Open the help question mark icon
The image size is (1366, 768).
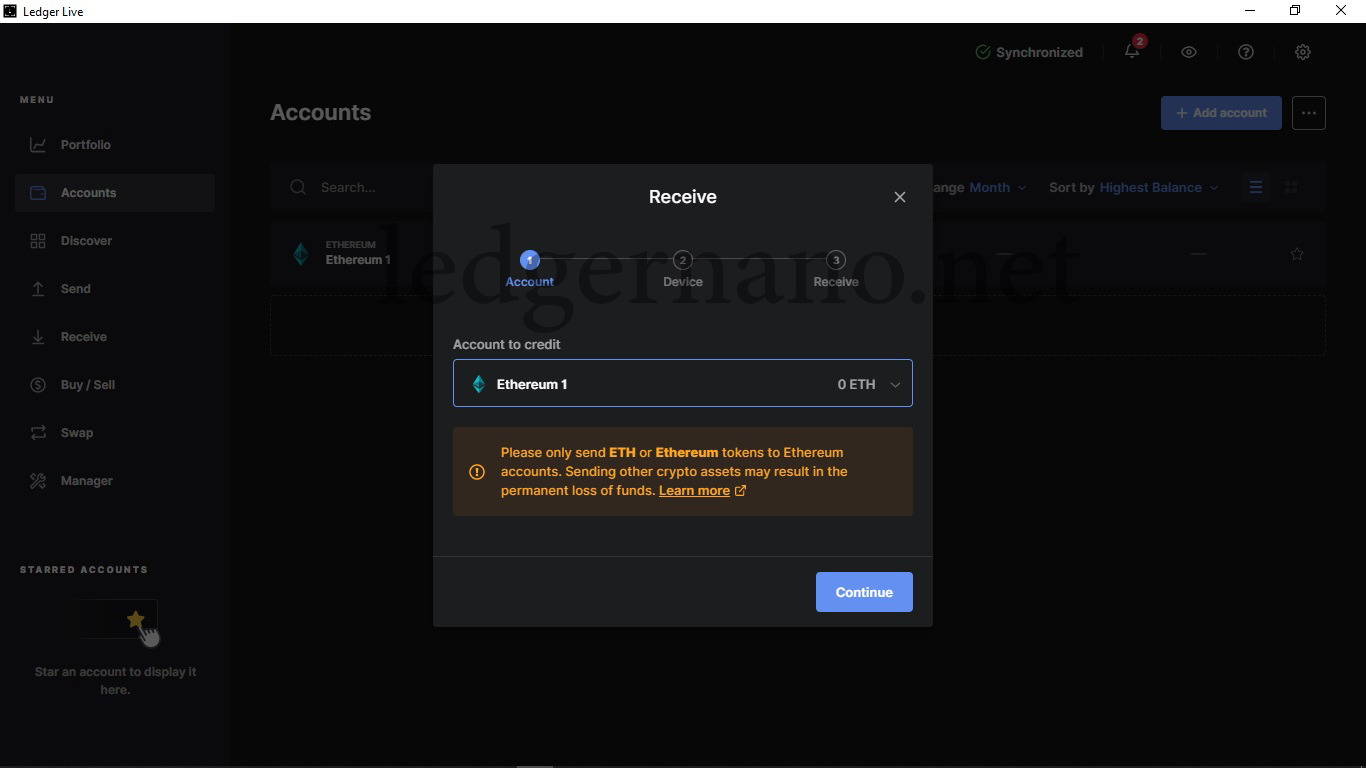pos(1246,52)
